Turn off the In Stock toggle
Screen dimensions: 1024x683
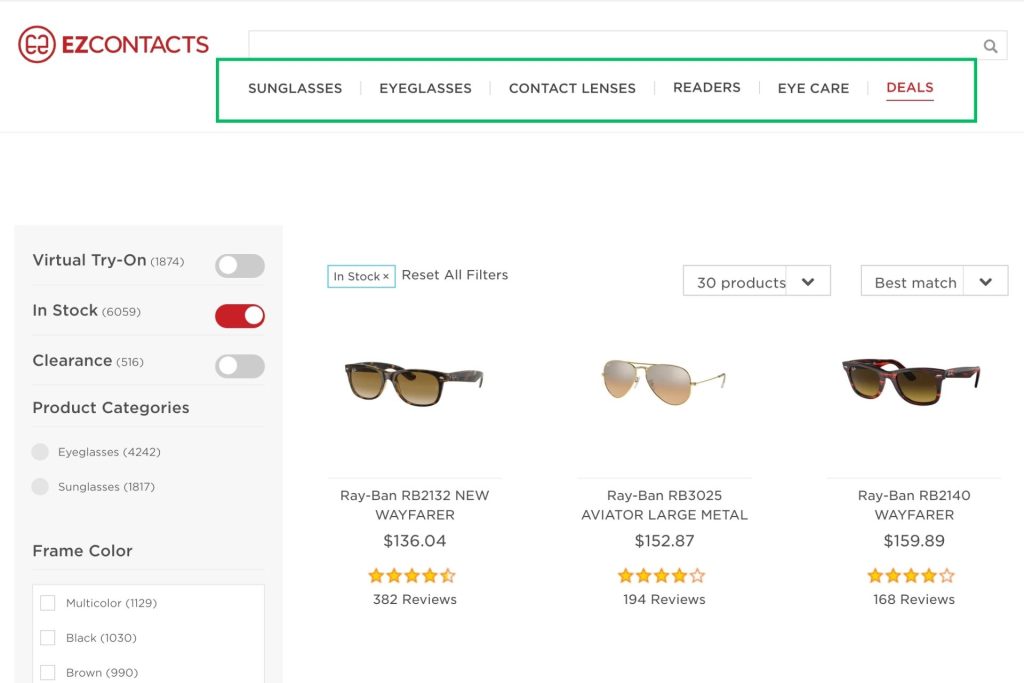pyautogui.click(x=240, y=316)
